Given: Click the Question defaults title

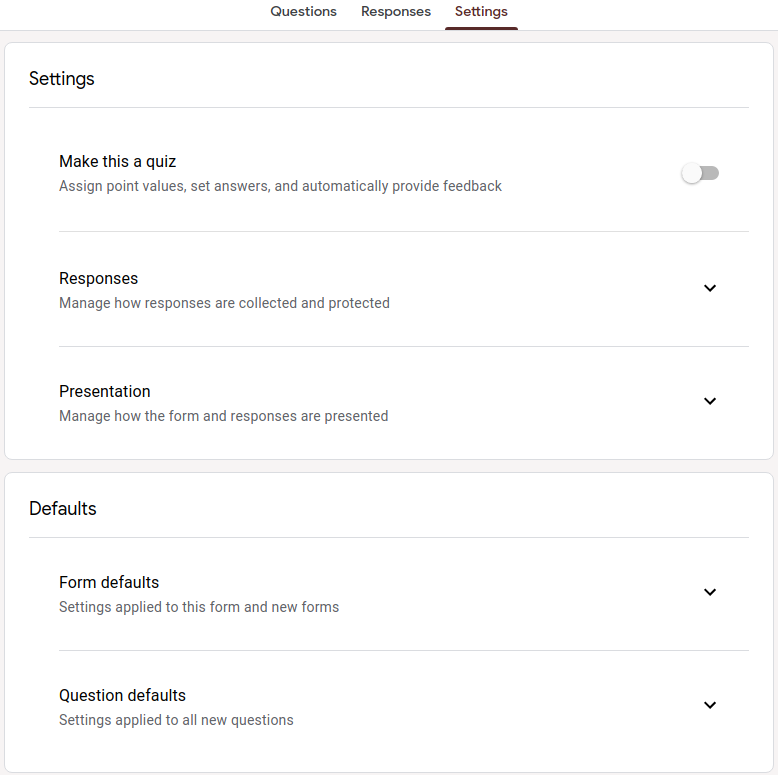Looking at the screenshot, I should coord(123,696).
